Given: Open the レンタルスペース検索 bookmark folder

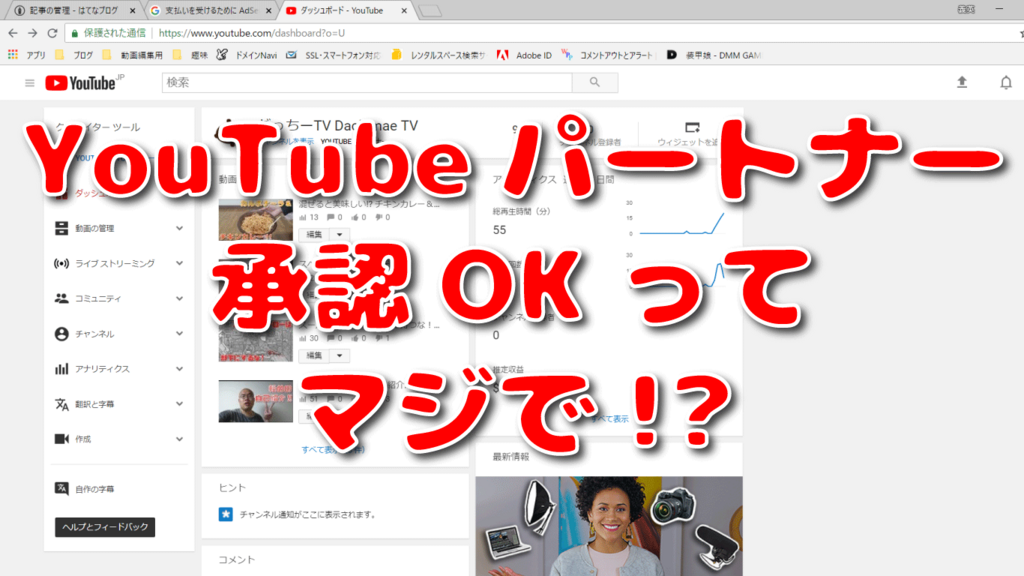Looking at the screenshot, I should click(x=438, y=56).
